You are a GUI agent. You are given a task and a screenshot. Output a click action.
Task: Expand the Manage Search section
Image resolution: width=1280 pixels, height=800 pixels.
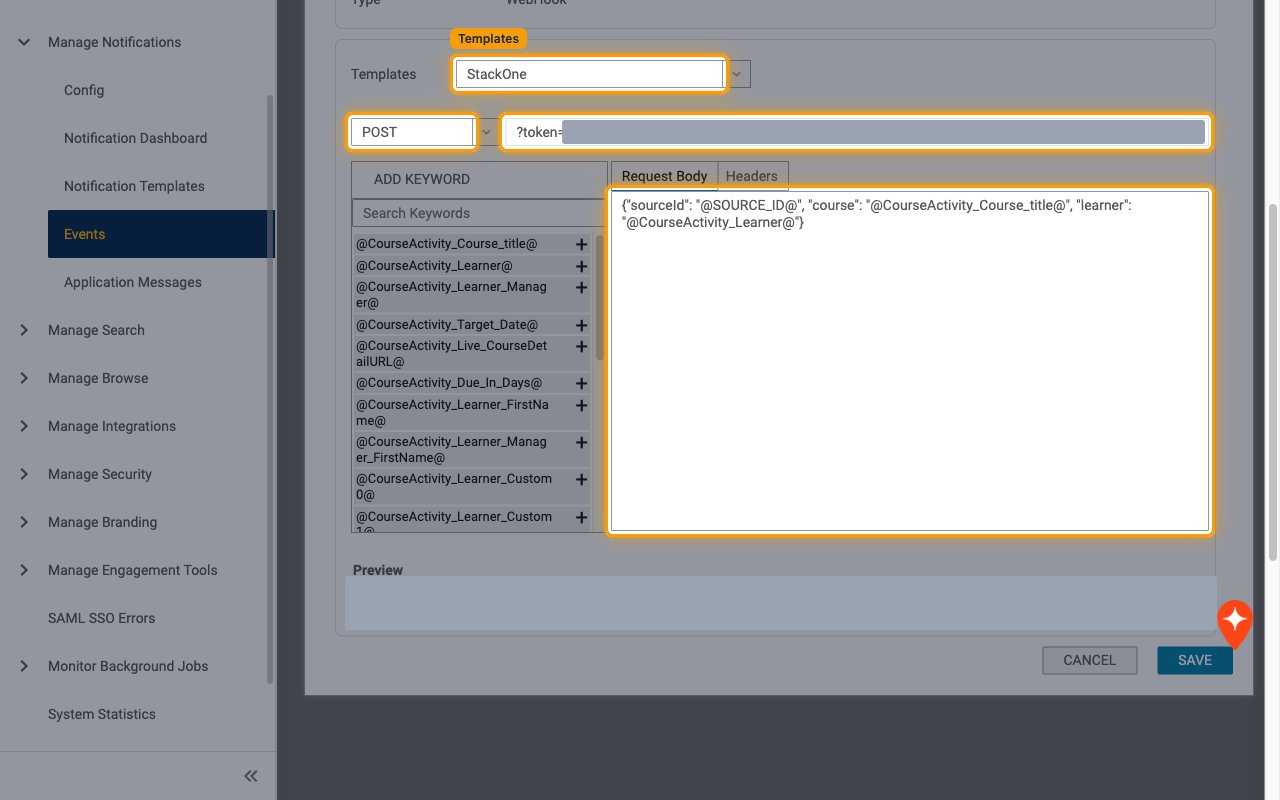[x=24, y=330]
